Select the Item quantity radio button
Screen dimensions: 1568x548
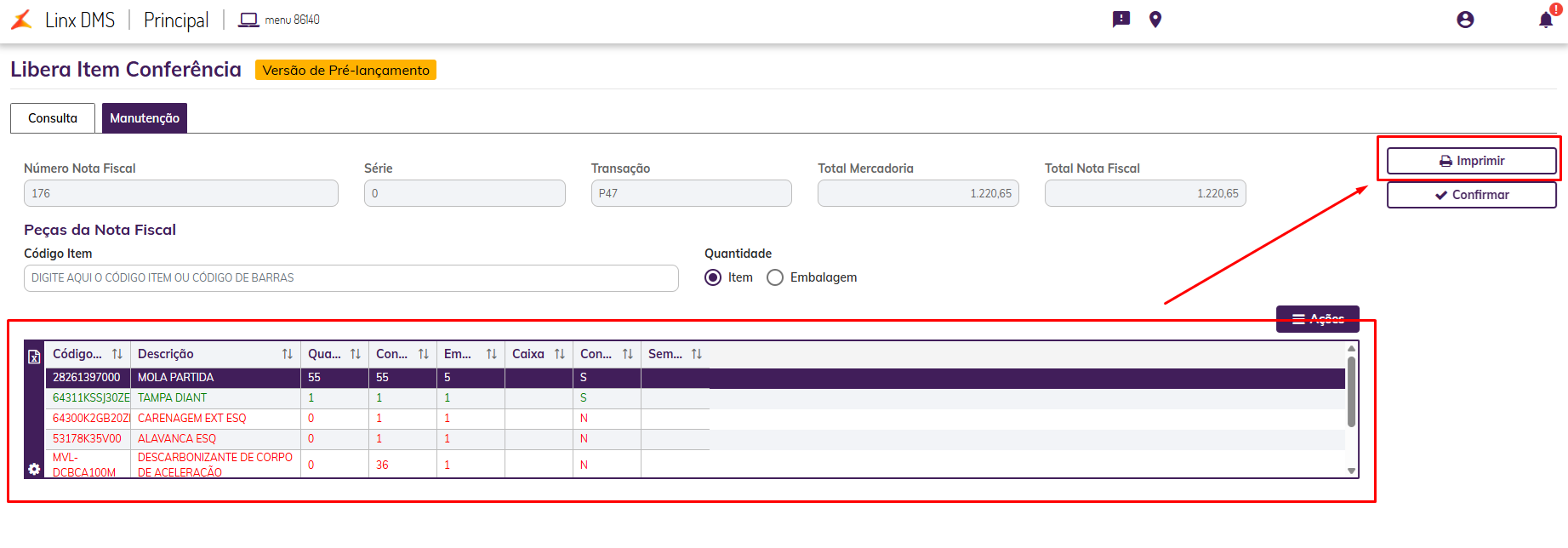point(713,277)
